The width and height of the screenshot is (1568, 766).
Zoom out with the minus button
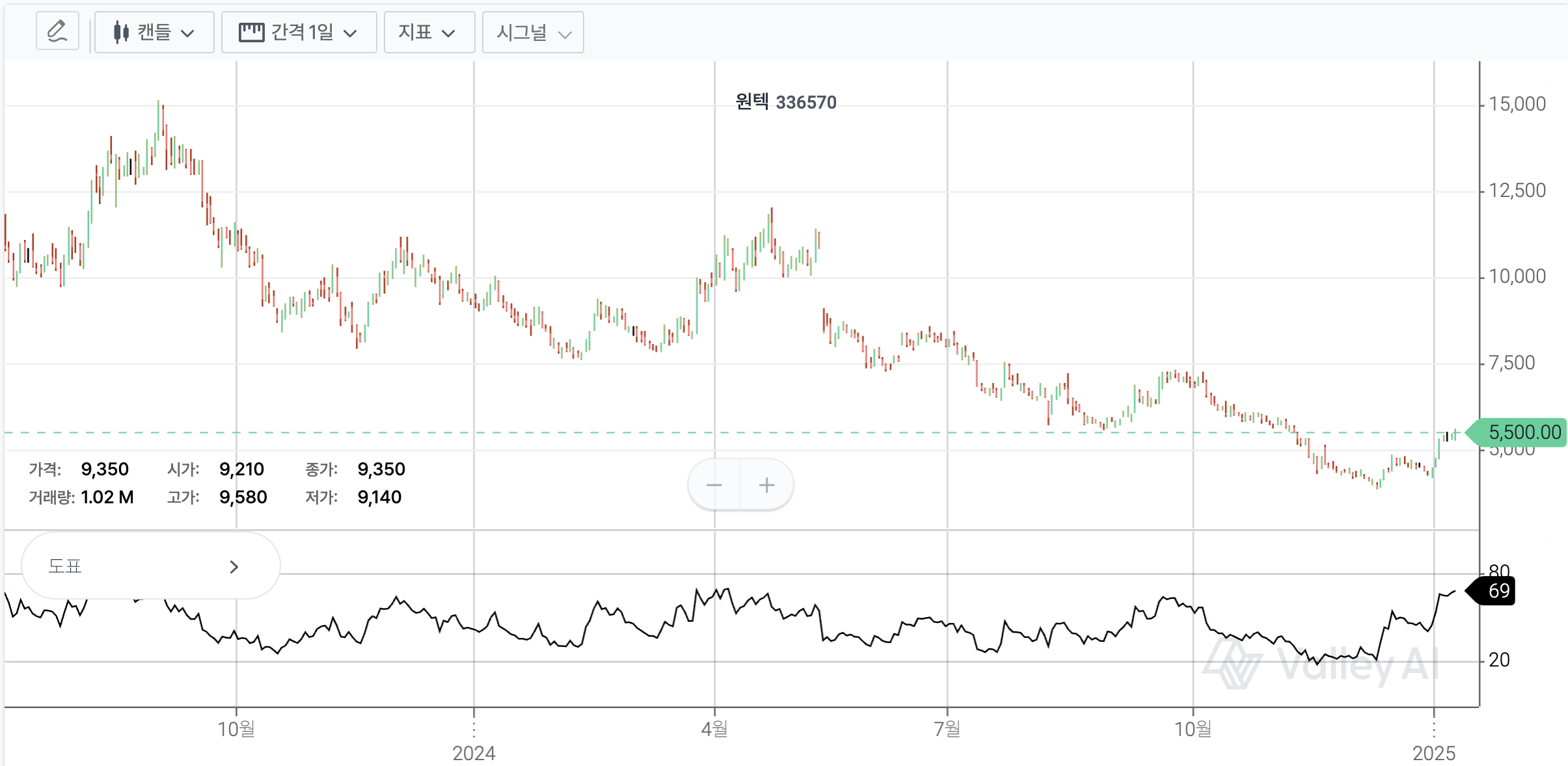pos(714,485)
